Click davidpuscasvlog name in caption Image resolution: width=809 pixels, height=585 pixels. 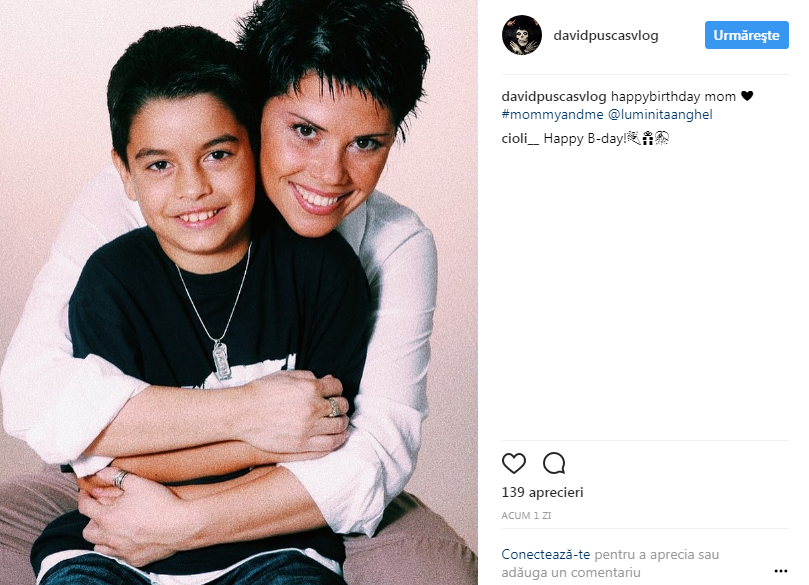pos(554,96)
